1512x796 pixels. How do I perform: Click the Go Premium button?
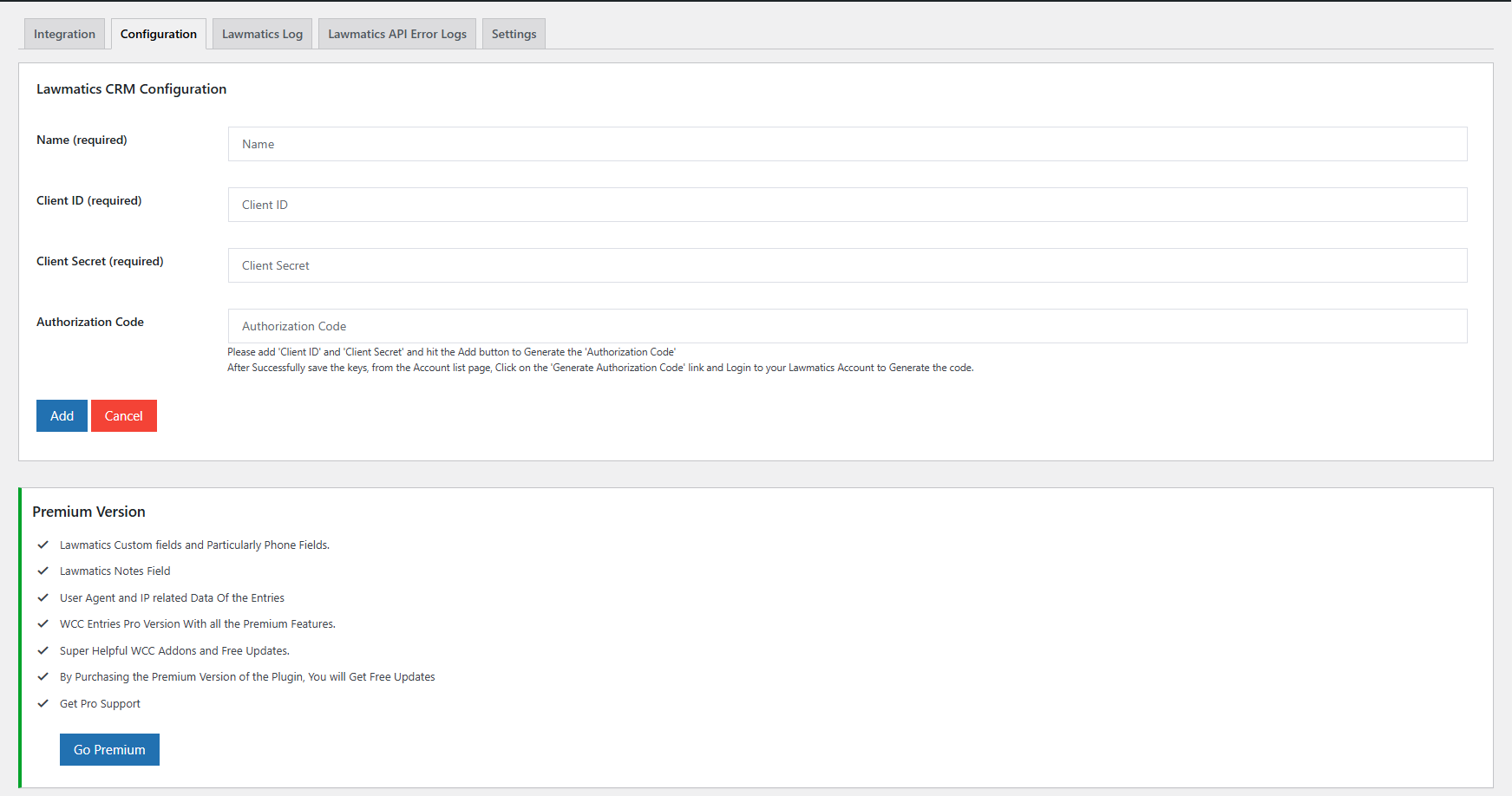click(109, 750)
